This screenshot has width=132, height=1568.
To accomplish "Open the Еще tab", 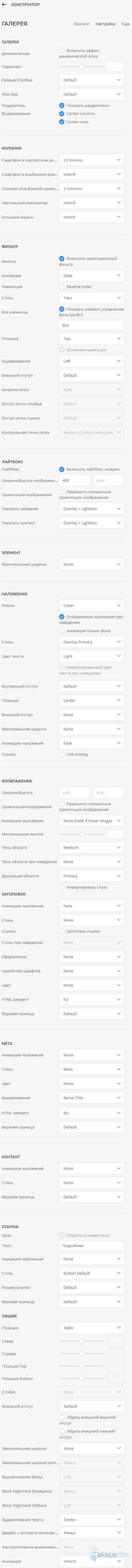I will tap(125, 24).
